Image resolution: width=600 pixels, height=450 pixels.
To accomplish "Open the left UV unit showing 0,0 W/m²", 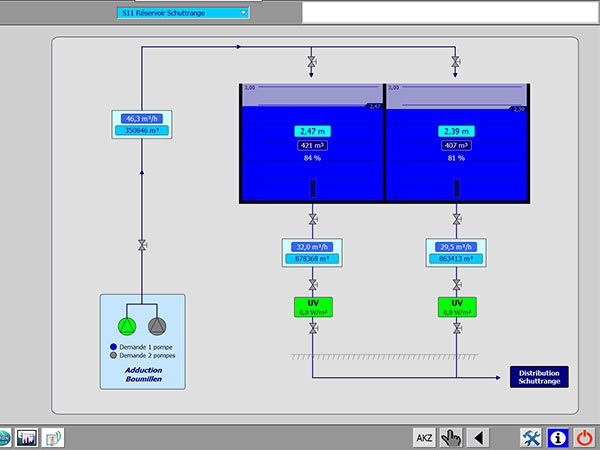I will 313,307.
